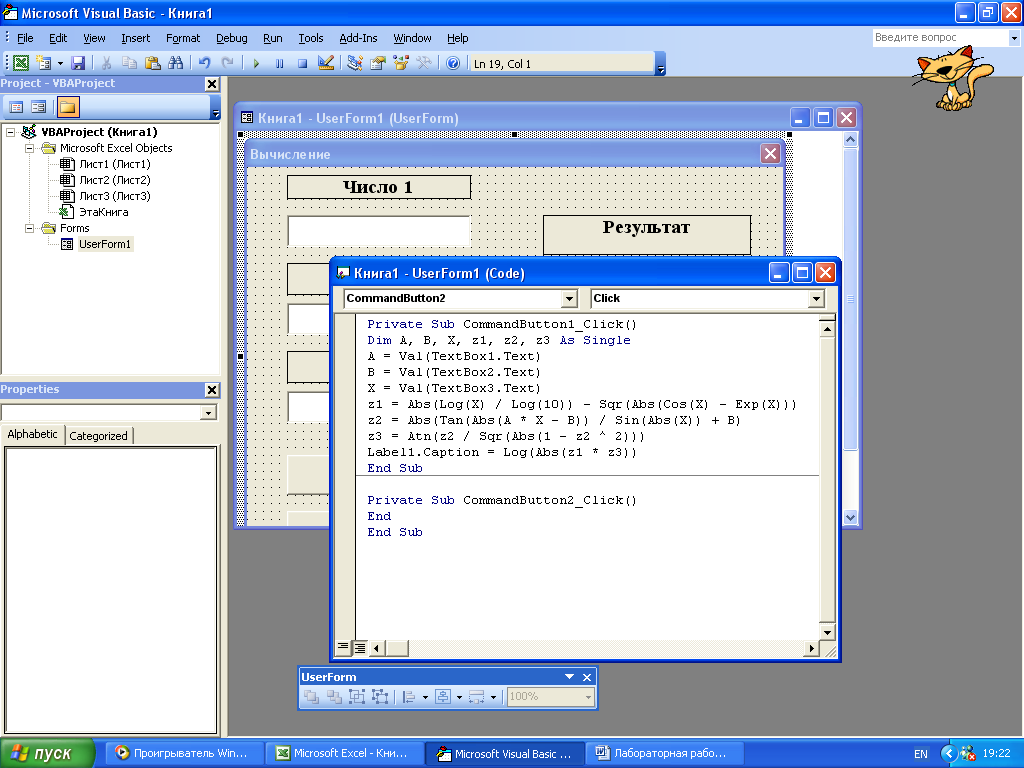This screenshot has height=768, width=1024.
Task: Open the Properties object dropdown
Action: (208, 413)
